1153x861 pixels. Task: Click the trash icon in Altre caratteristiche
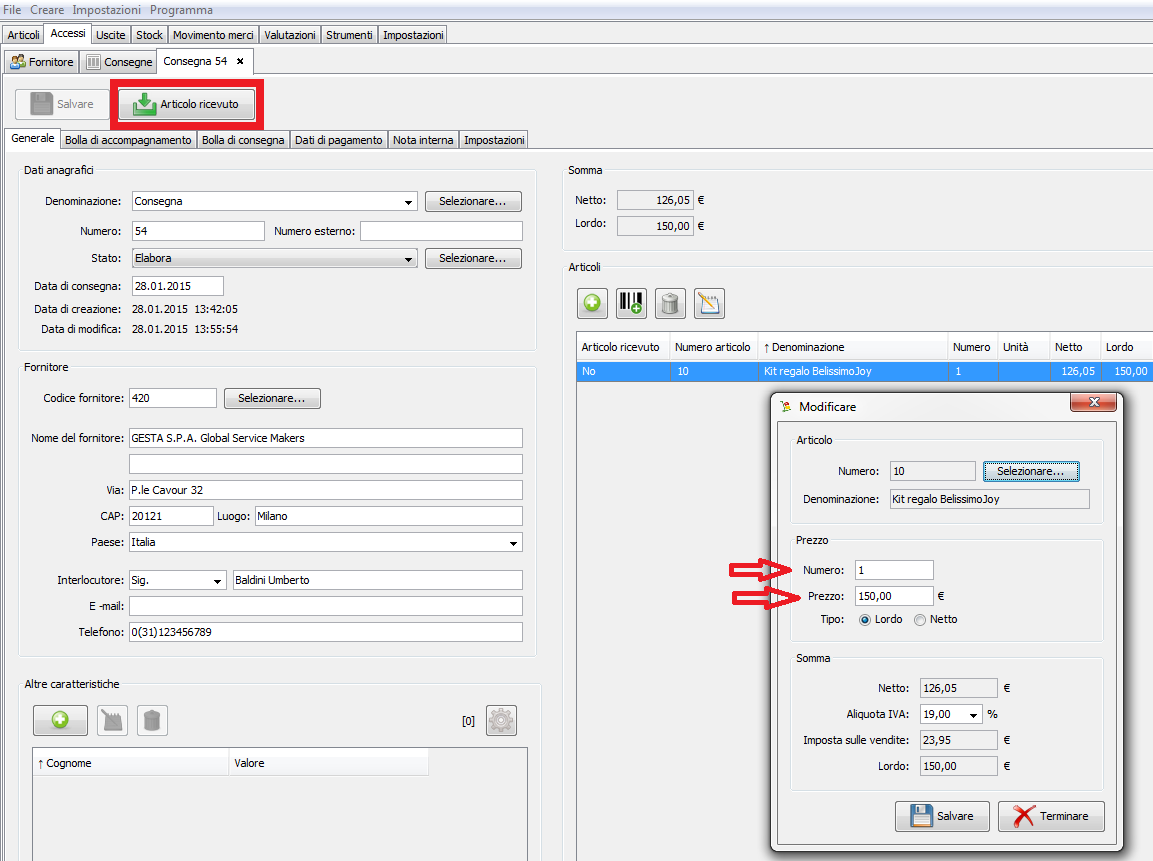tap(152, 720)
